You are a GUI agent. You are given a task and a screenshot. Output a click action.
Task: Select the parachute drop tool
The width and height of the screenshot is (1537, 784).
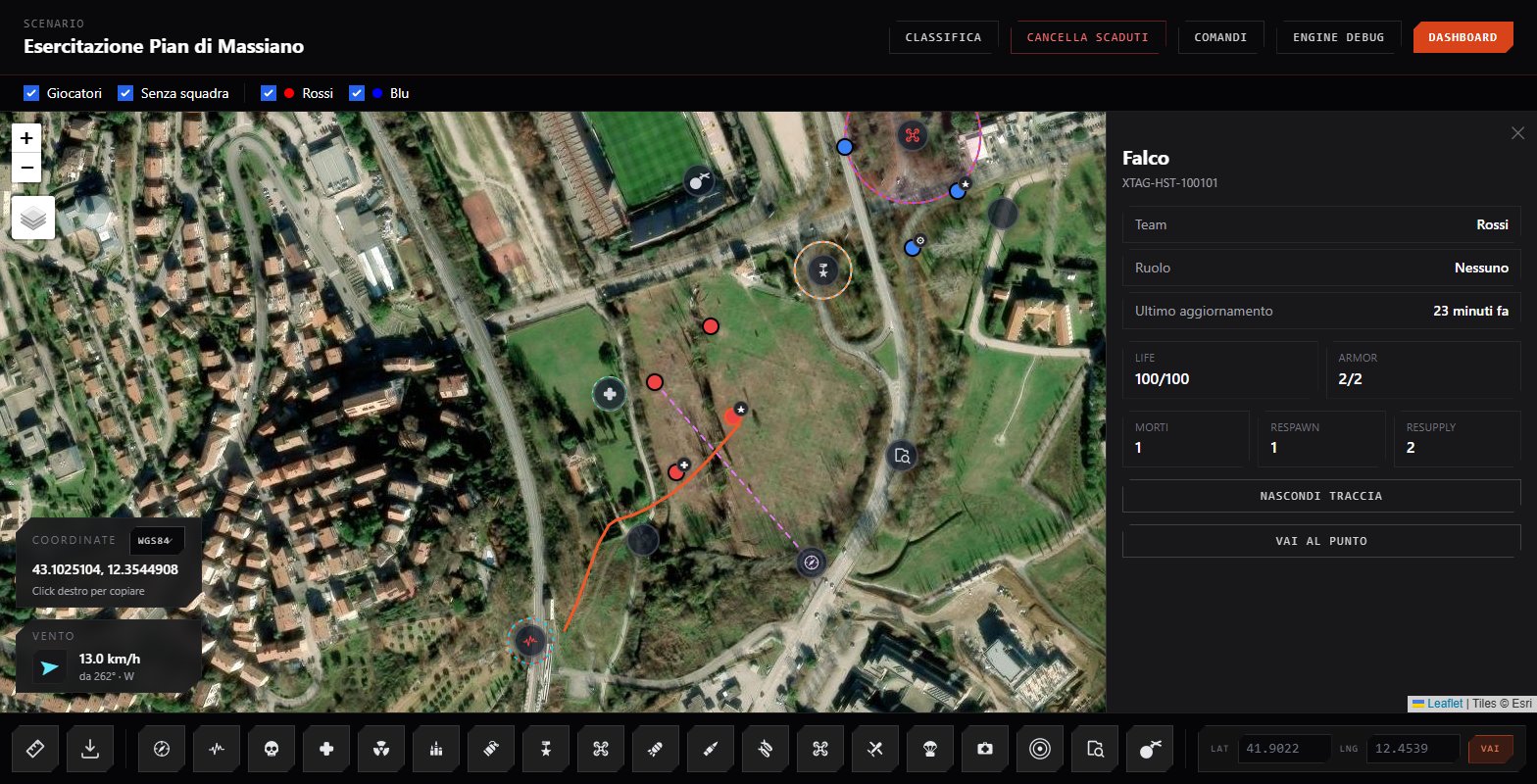[x=931, y=750]
